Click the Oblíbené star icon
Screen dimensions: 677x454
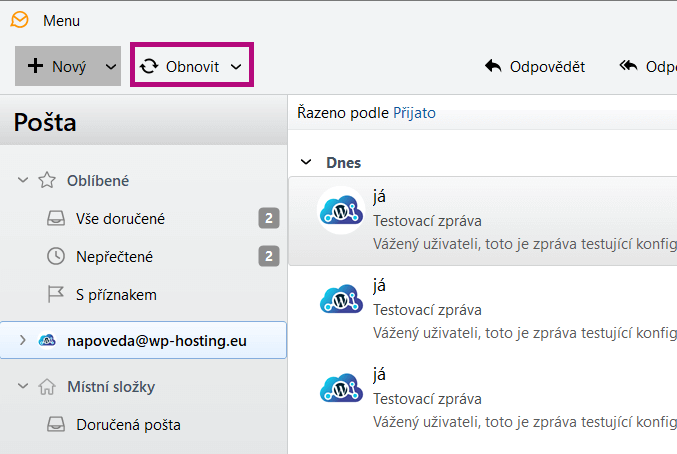tap(46, 180)
